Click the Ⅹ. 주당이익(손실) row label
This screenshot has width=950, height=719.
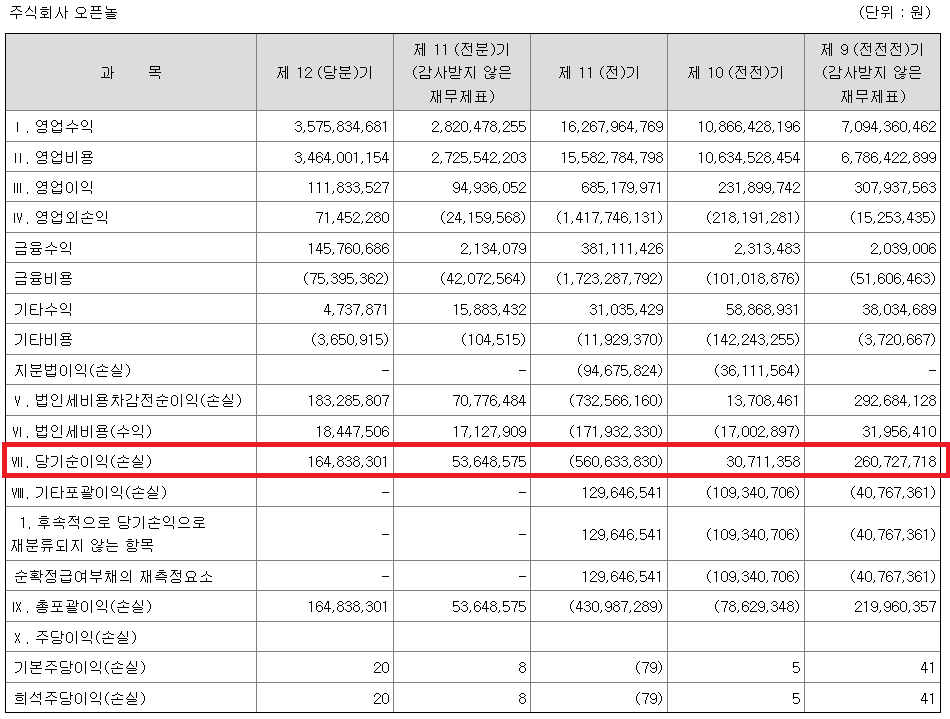point(75,637)
